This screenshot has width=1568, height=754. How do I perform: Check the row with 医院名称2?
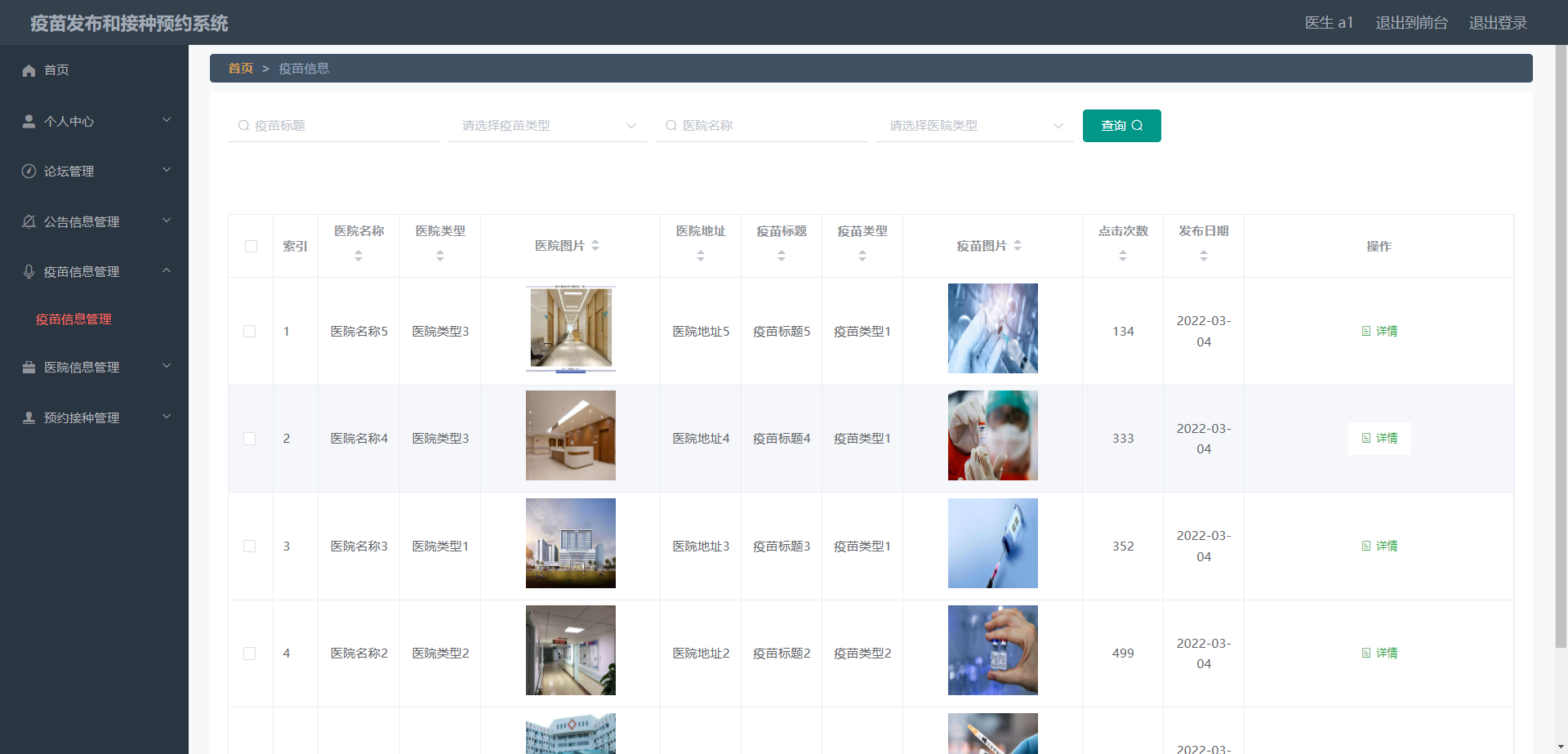(x=250, y=654)
